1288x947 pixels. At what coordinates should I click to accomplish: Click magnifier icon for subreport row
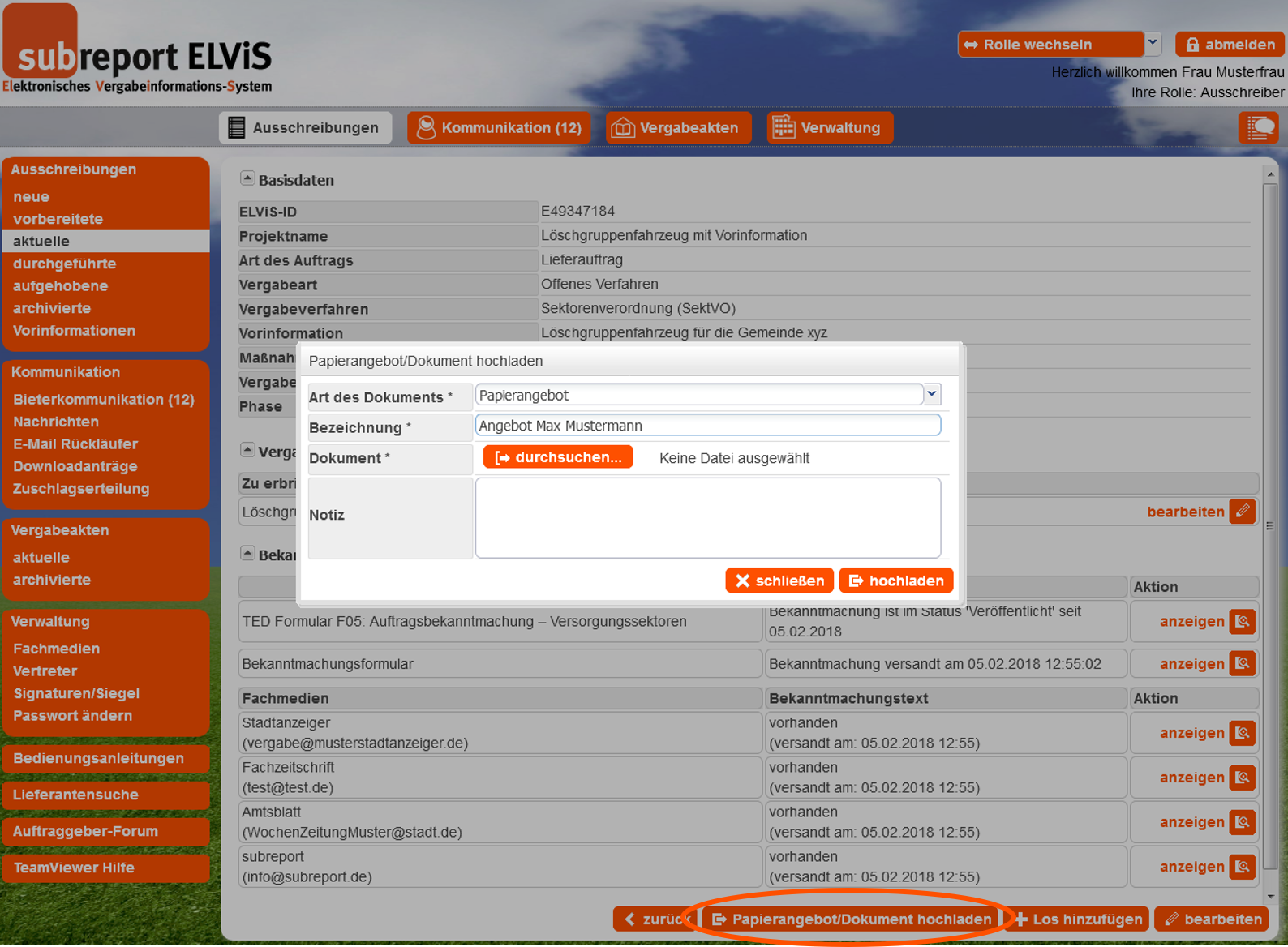(x=1242, y=867)
